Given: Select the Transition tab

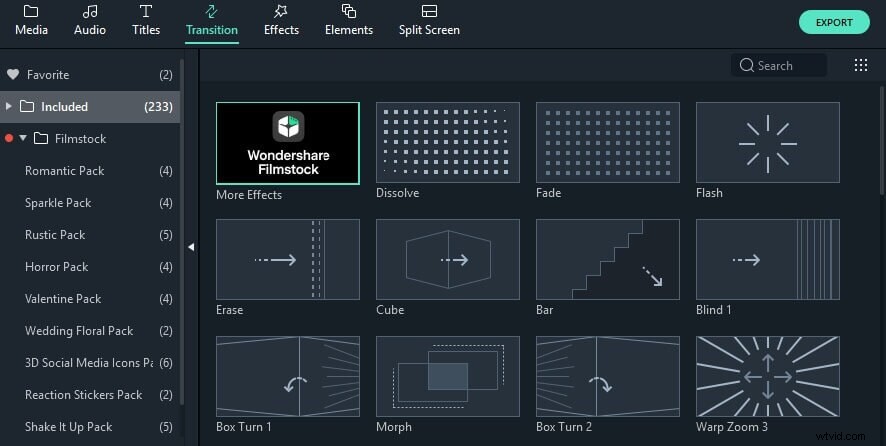Looking at the screenshot, I should [212, 20].
